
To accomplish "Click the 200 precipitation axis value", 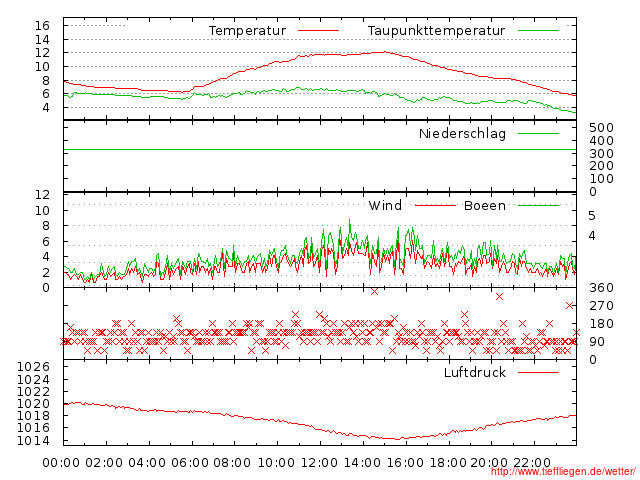I will tap(601, 166).
